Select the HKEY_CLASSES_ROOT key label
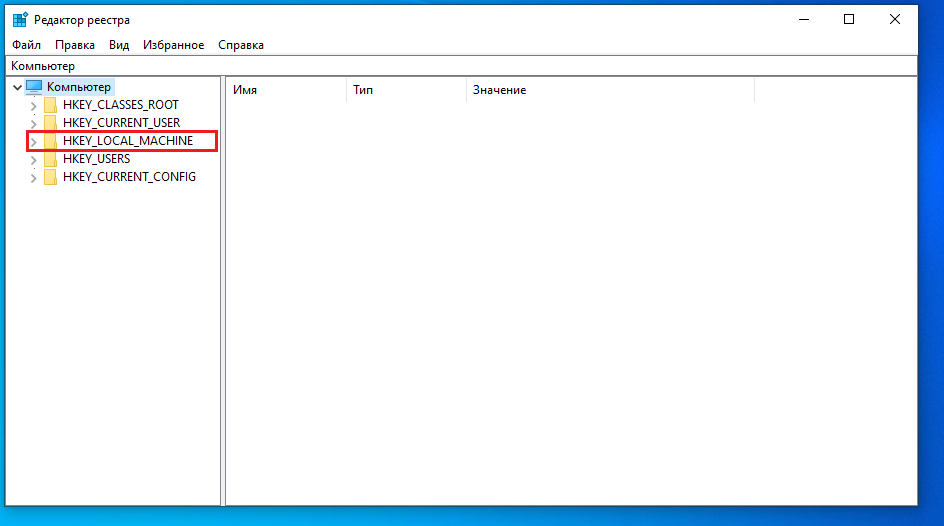The height and width of the screenshot is (526, 944). point(120,105)
